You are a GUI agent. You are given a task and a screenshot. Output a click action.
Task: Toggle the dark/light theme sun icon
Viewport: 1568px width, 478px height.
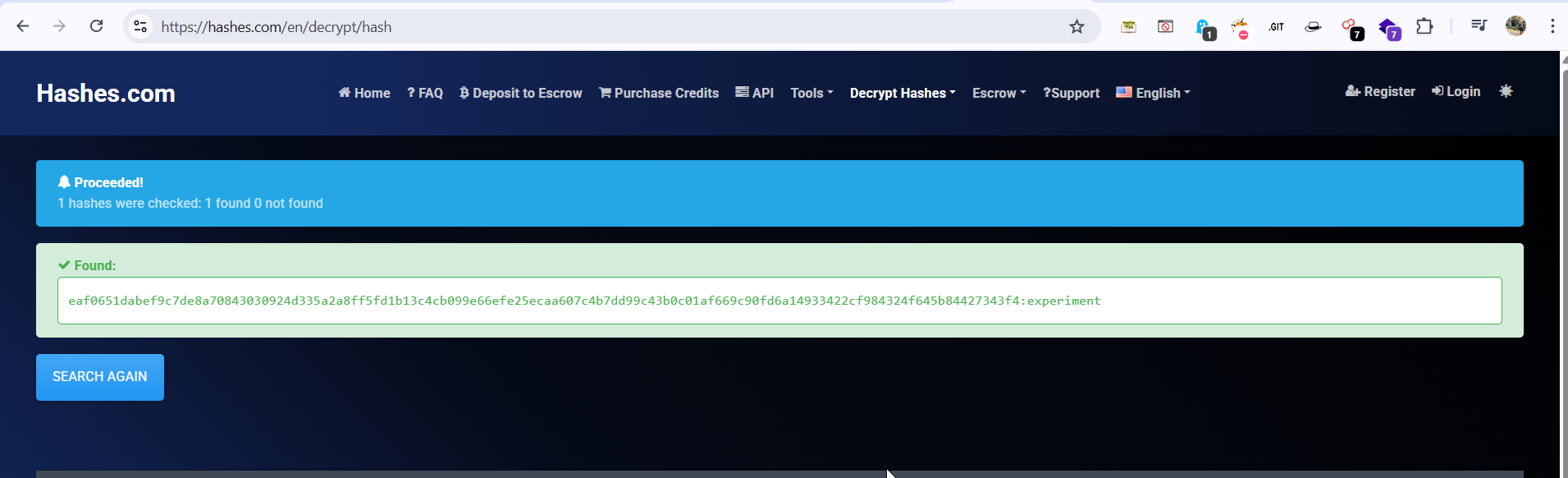point(1506,91)
